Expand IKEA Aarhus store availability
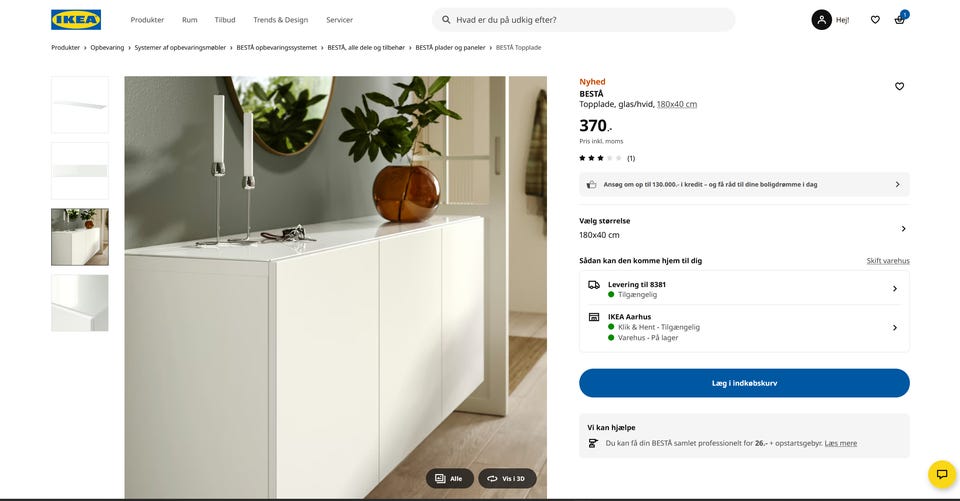Viewport: 960px width, 501px height. 744,327
